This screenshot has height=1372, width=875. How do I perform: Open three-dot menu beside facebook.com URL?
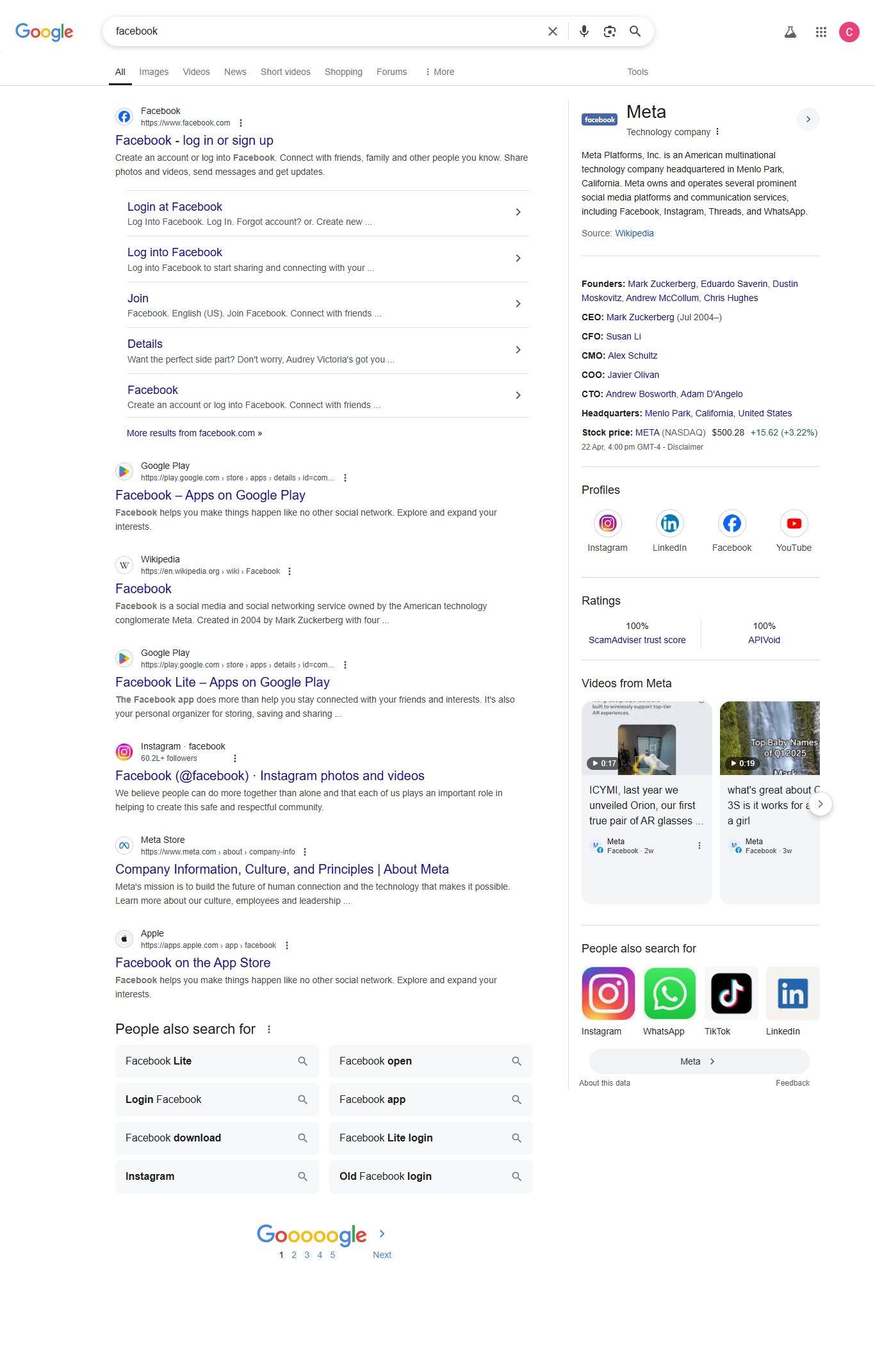(241, 123)
